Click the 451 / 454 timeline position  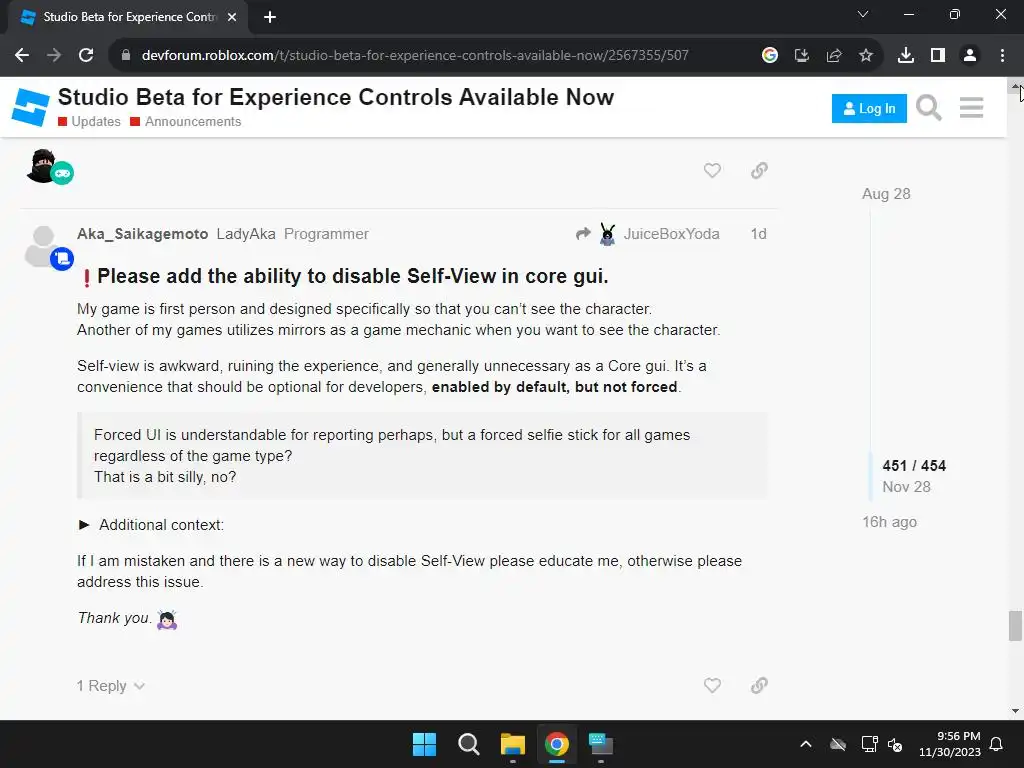[914, 466]
